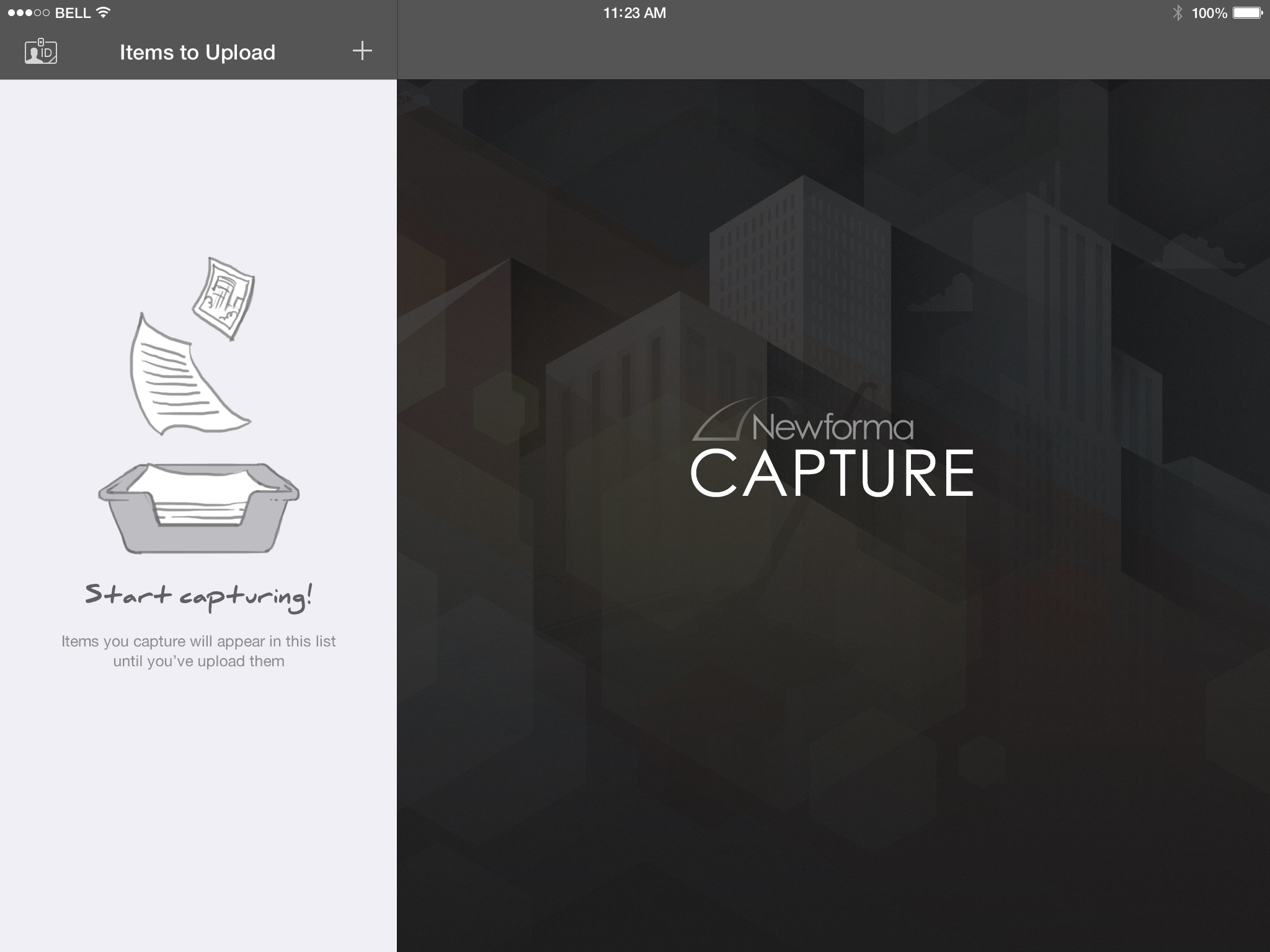The image size is (1270, 952).
Task: Tap the Wi-Fi status icon
Action: pyautogui.click(x=104, y=12)
